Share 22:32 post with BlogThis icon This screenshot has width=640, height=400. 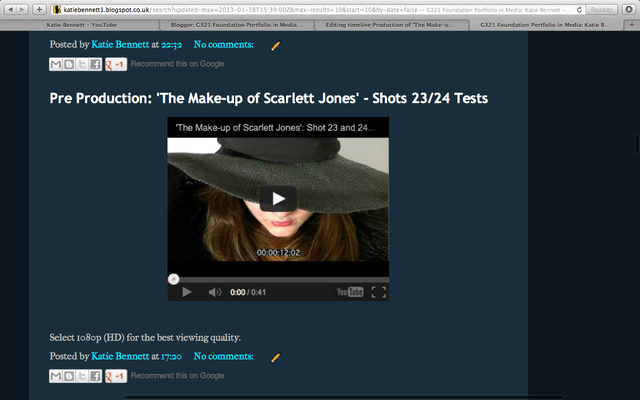click(69, 64)
